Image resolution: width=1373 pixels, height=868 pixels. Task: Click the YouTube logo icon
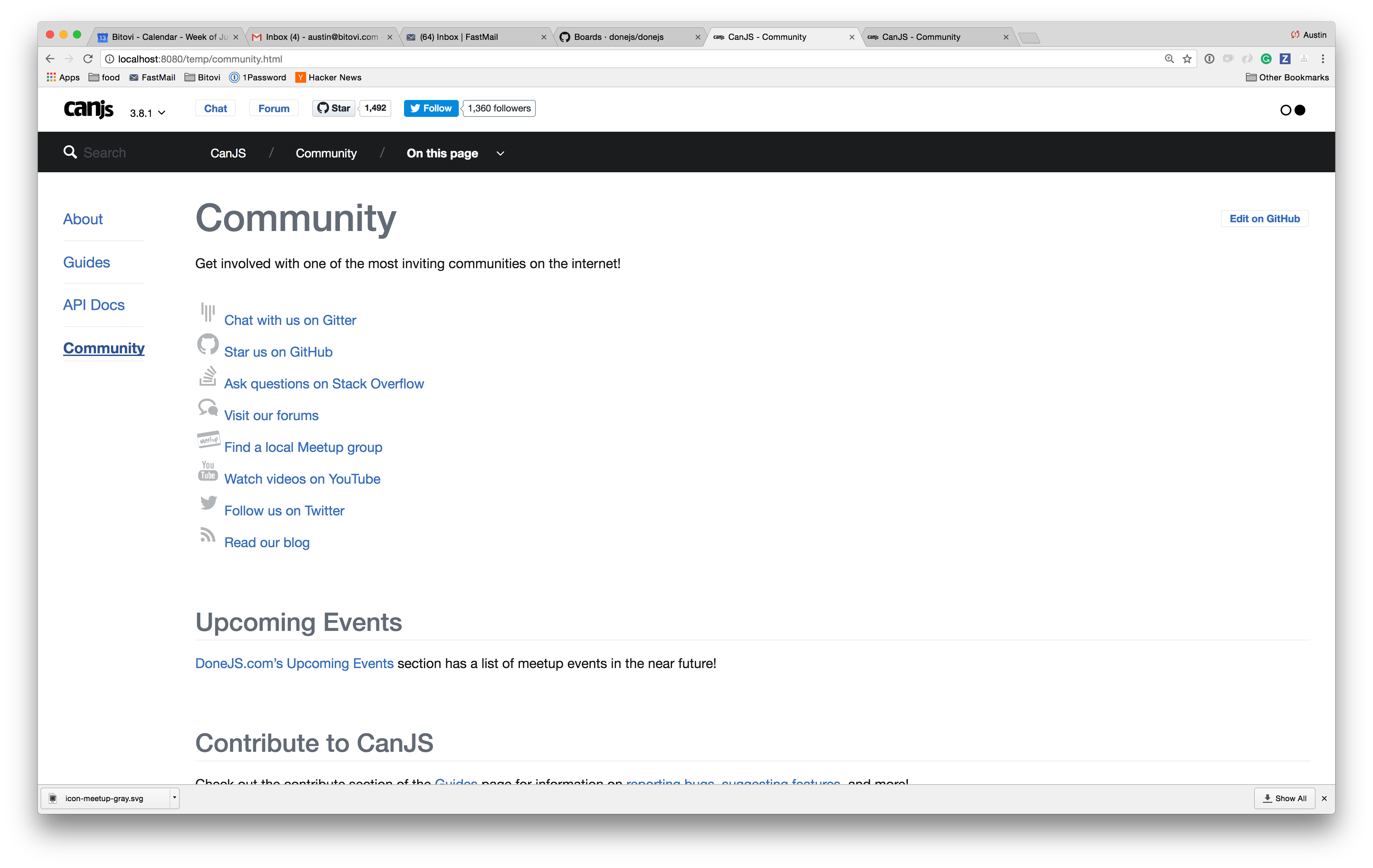click(207, 471)
